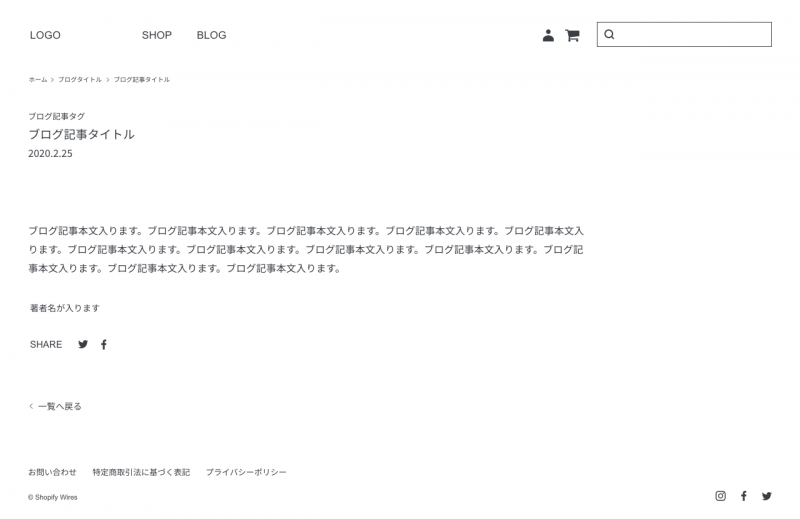Open the account user icon
Screen dimensions: 800x519
[x=548, y=35]
